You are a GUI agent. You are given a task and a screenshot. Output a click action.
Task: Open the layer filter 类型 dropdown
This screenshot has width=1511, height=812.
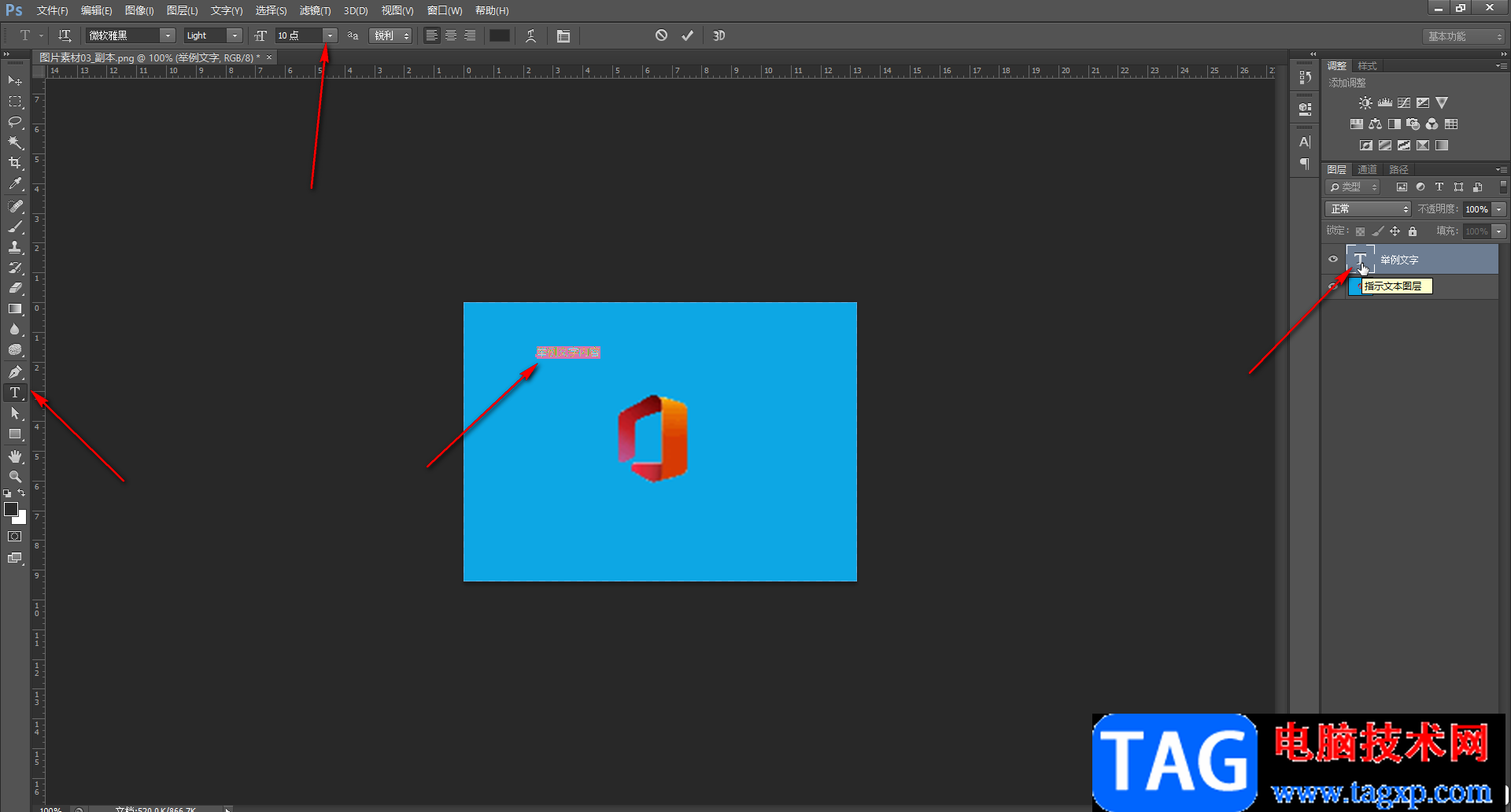(1353, 187)
